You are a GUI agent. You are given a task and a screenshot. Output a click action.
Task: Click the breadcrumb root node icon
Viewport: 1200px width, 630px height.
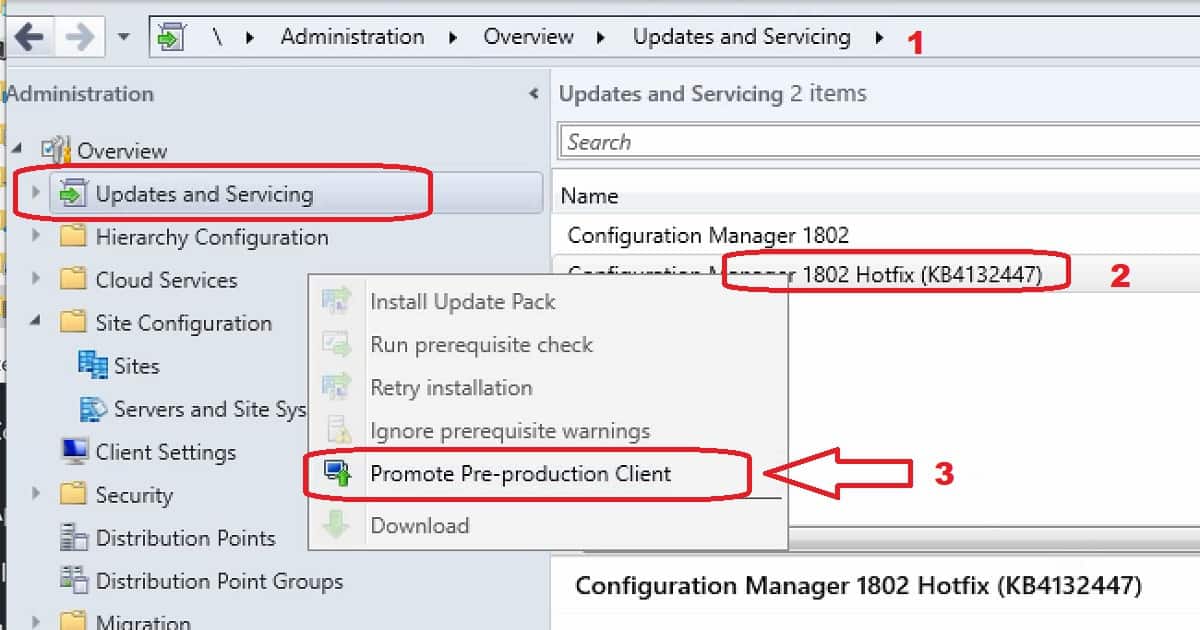pyautogui.click(x=172, y=38)
